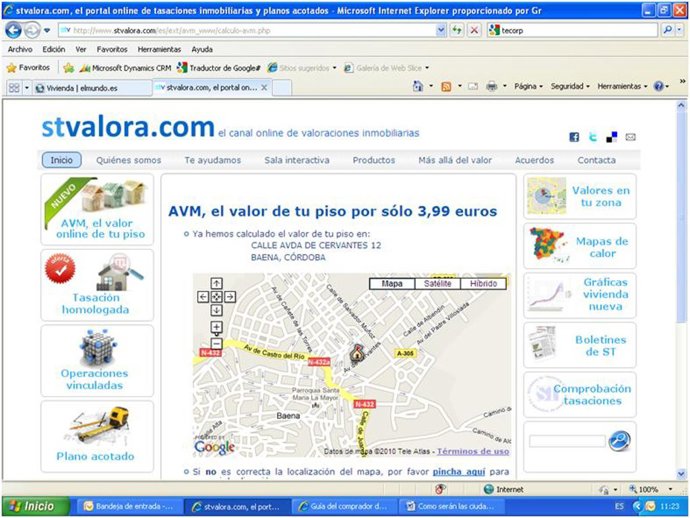
Task: Open the Seguridad dropdown menu
Action: click(570, 86)
